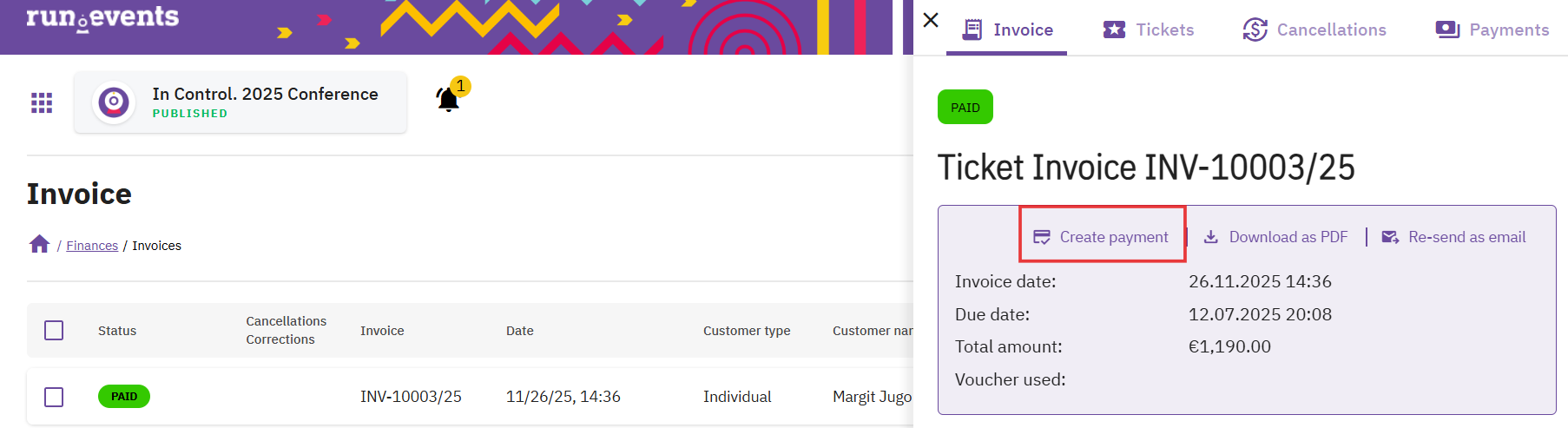Viewport: 1568px width, 428px height.
Task: Select the Invoice tab
Action: 1007,30
